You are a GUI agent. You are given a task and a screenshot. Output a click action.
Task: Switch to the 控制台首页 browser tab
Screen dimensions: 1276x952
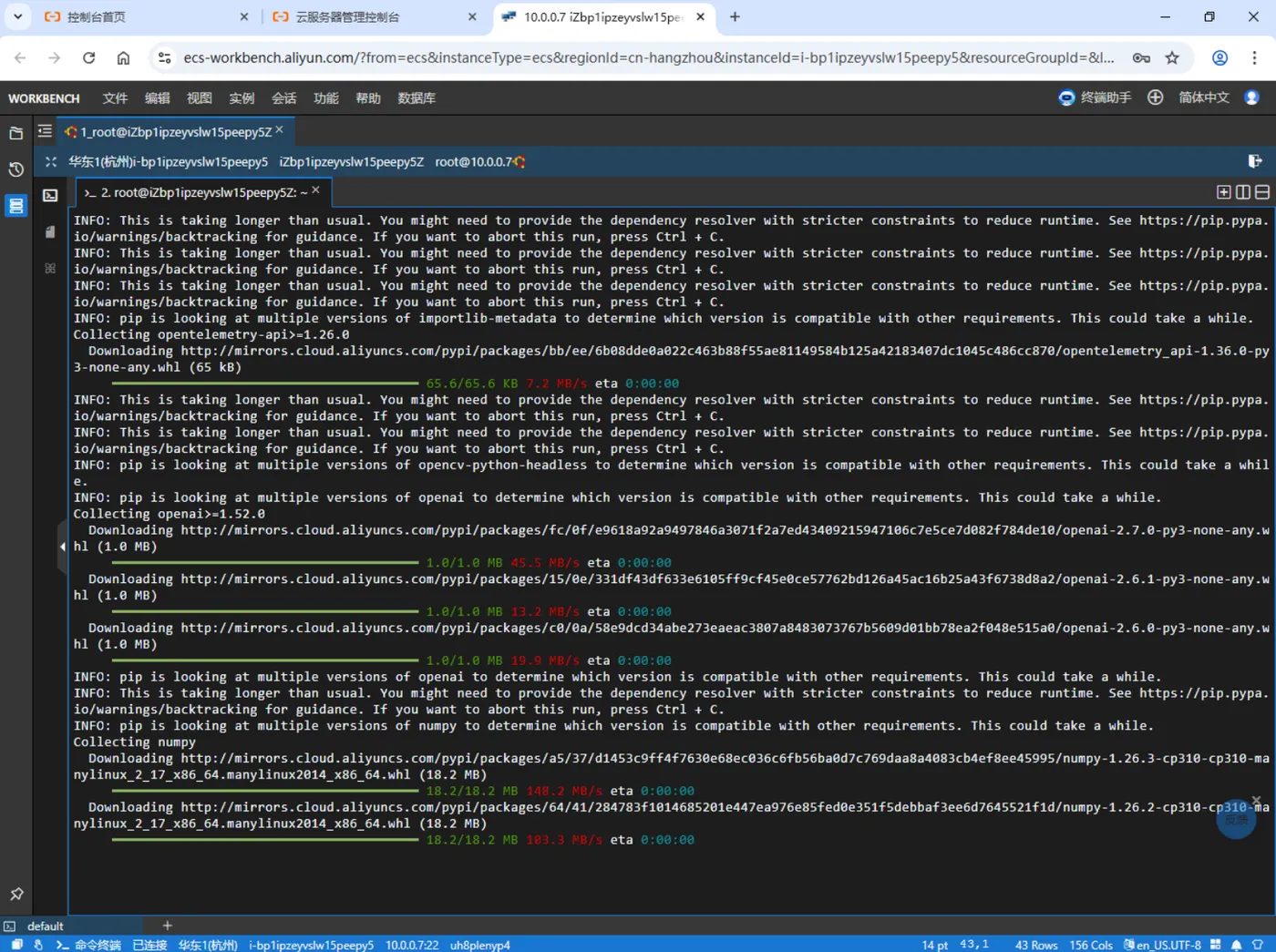pyautogui.click(x=146, y=17)
